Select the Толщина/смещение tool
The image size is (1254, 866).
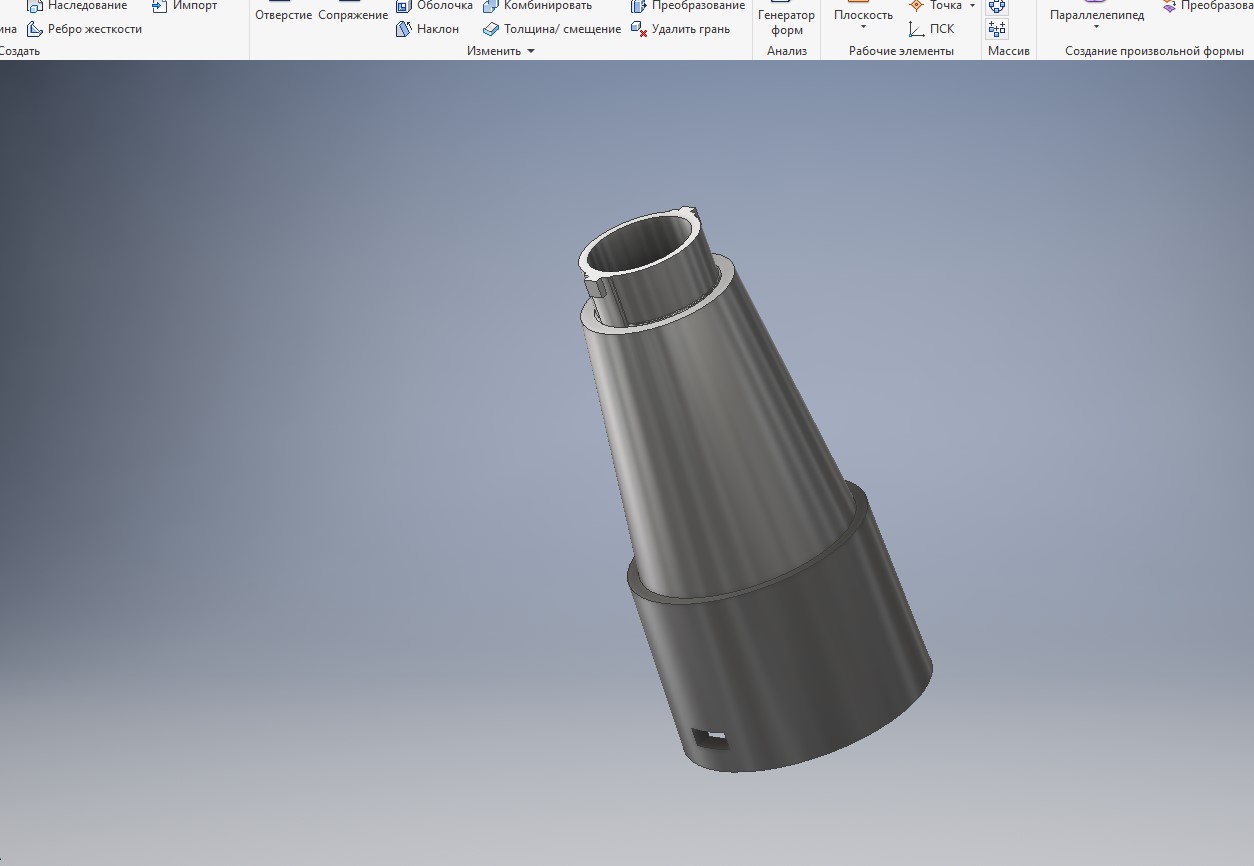[552, 29]
